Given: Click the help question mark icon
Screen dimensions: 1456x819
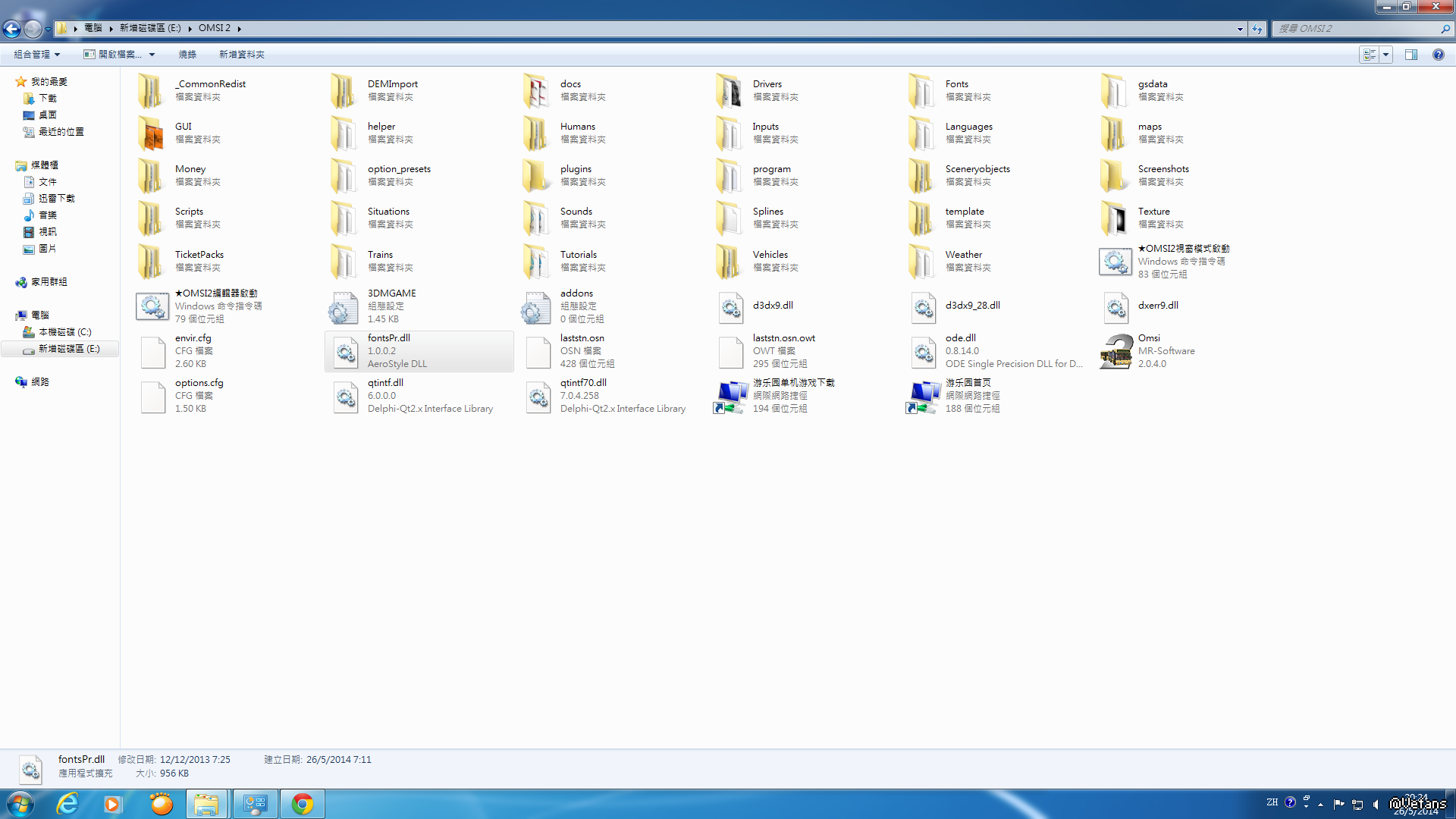Looking at the screenshot, I should pos(1438,55).
